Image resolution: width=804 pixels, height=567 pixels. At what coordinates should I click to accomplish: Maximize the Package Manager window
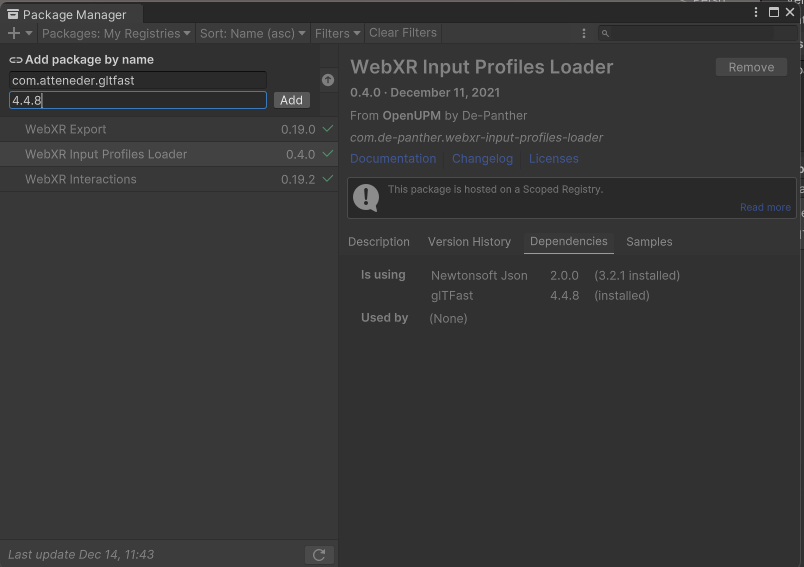tap(774, 12)
